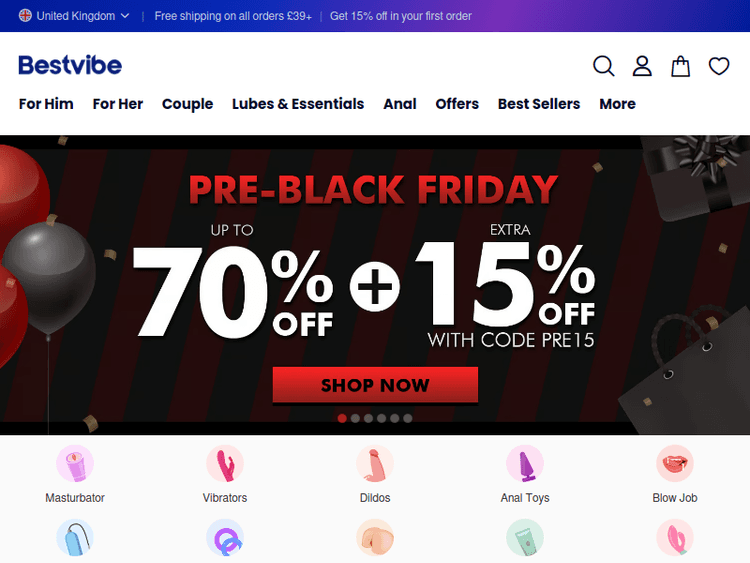Click the globe icon beside United Kingdom
Image resolution: width=750 pixels, height=563 pixels.
25,16
